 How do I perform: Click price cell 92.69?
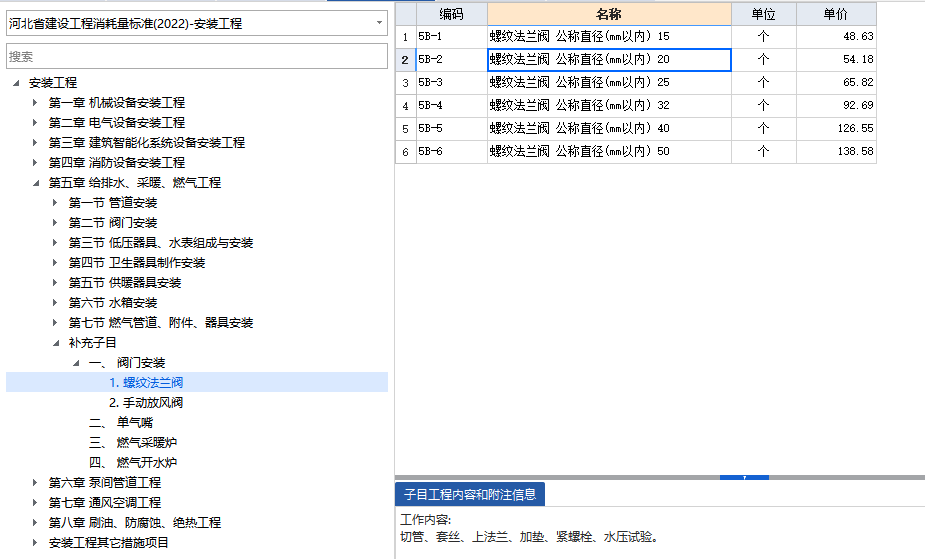coord(837,106)
